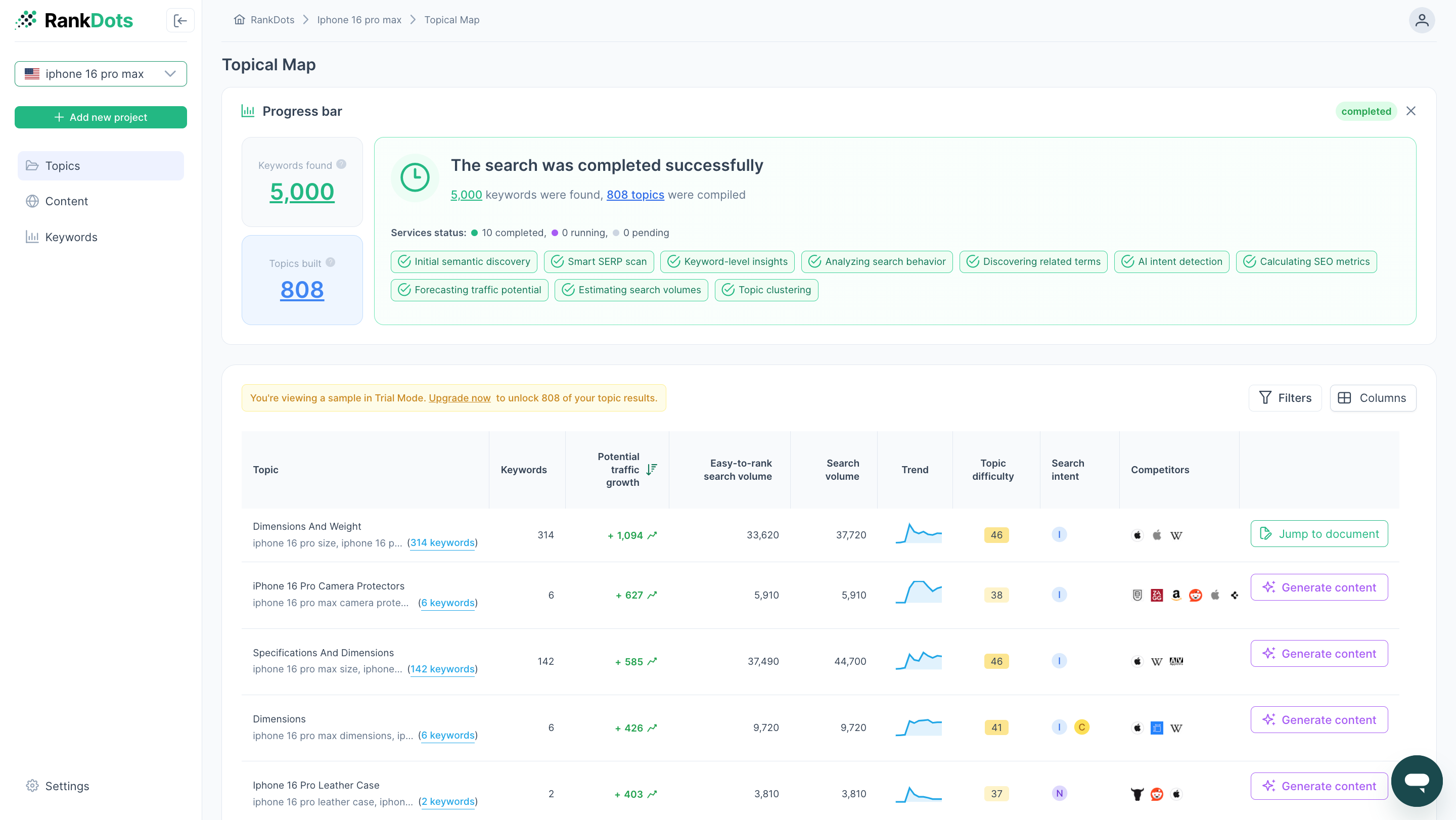1456x820 pixels.
Task: Click the Reddit competitor icon in Leather Case row
Action: click(1156, 794)
